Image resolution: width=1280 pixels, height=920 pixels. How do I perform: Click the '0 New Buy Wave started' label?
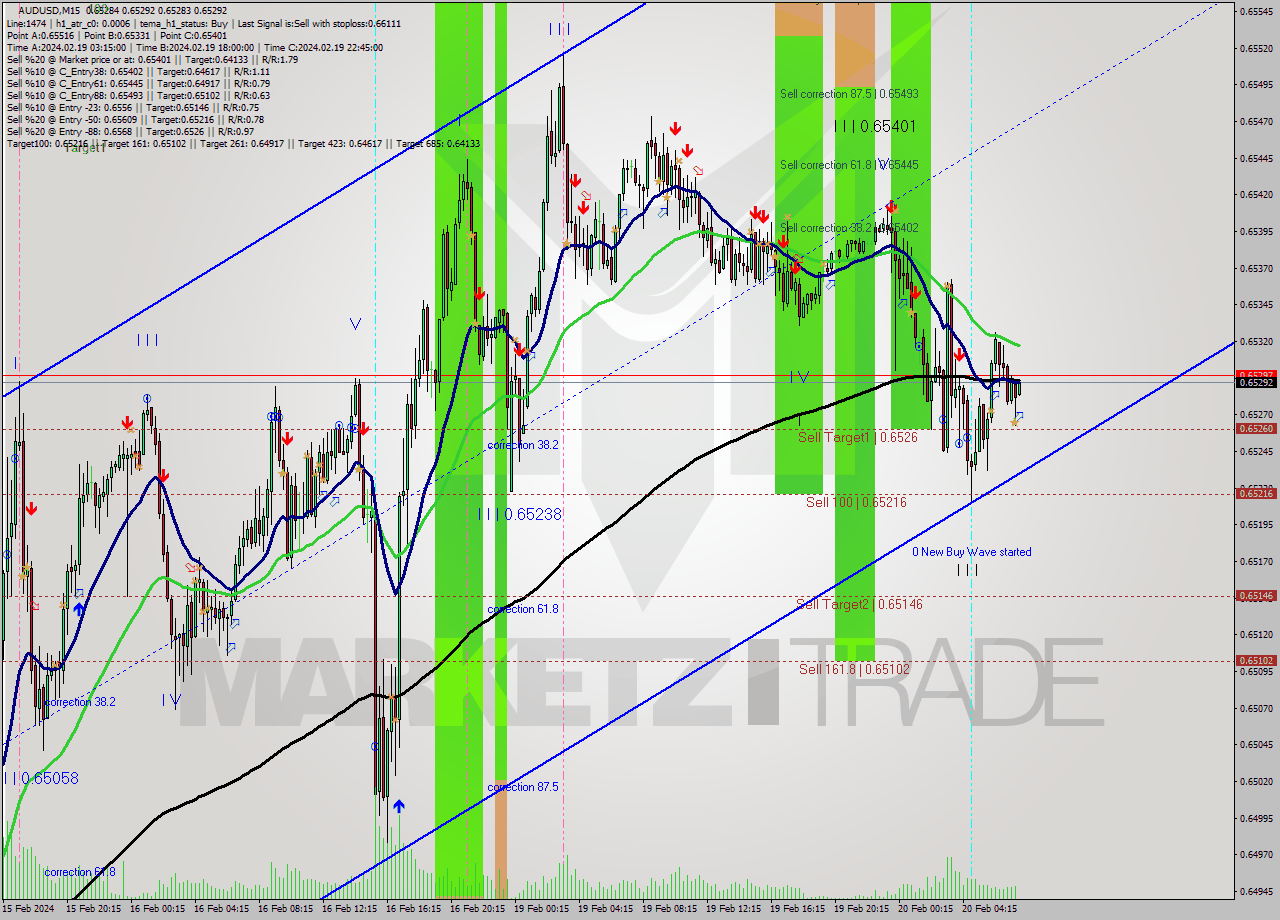coord(971,552)
